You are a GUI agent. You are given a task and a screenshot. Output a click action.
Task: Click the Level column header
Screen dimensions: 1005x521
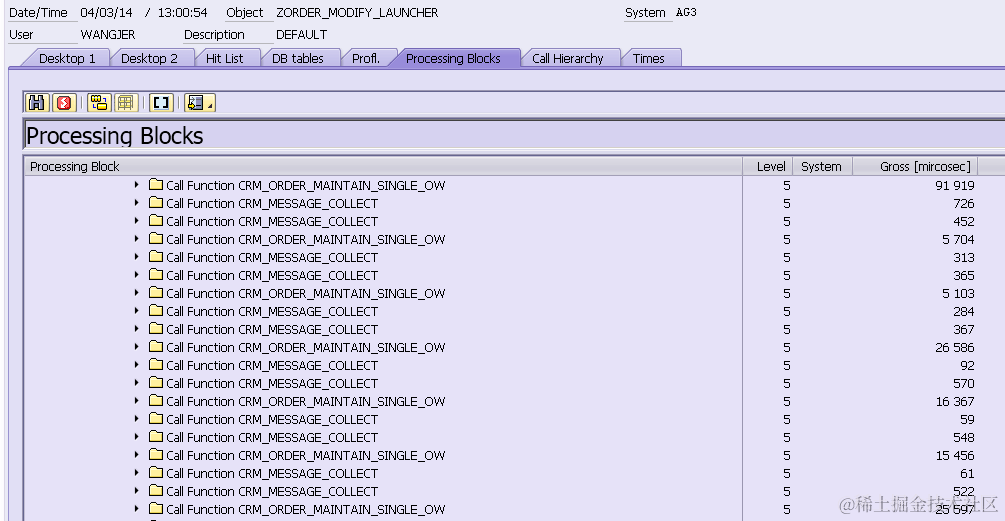pyautogui.click(x=768, y=167)
